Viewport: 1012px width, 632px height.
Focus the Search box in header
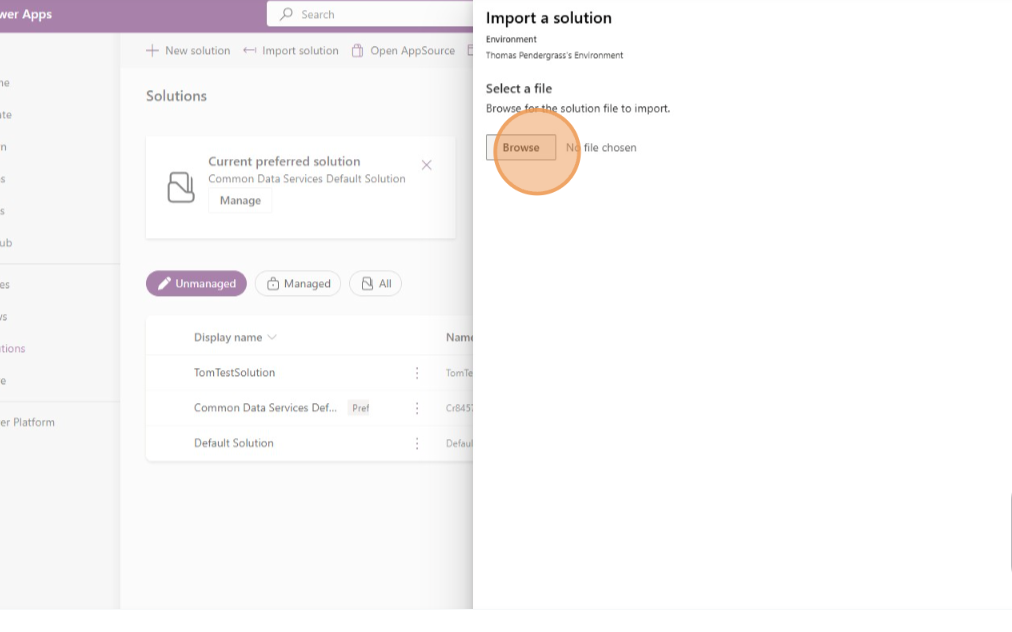370,14
